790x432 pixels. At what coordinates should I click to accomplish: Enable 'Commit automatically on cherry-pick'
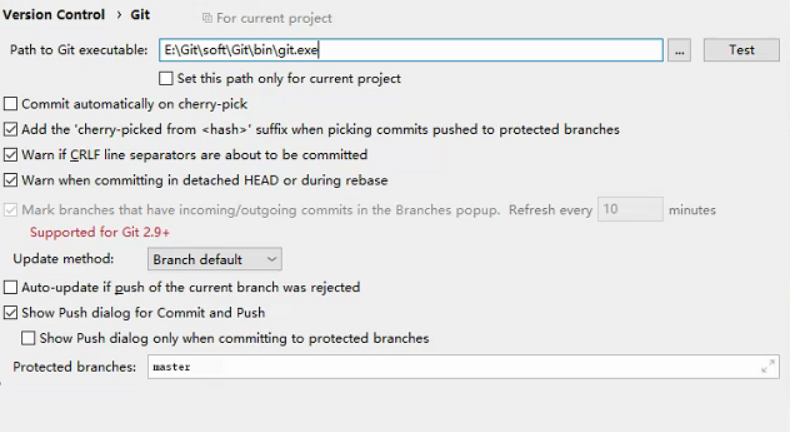click(x=11, y=104)
